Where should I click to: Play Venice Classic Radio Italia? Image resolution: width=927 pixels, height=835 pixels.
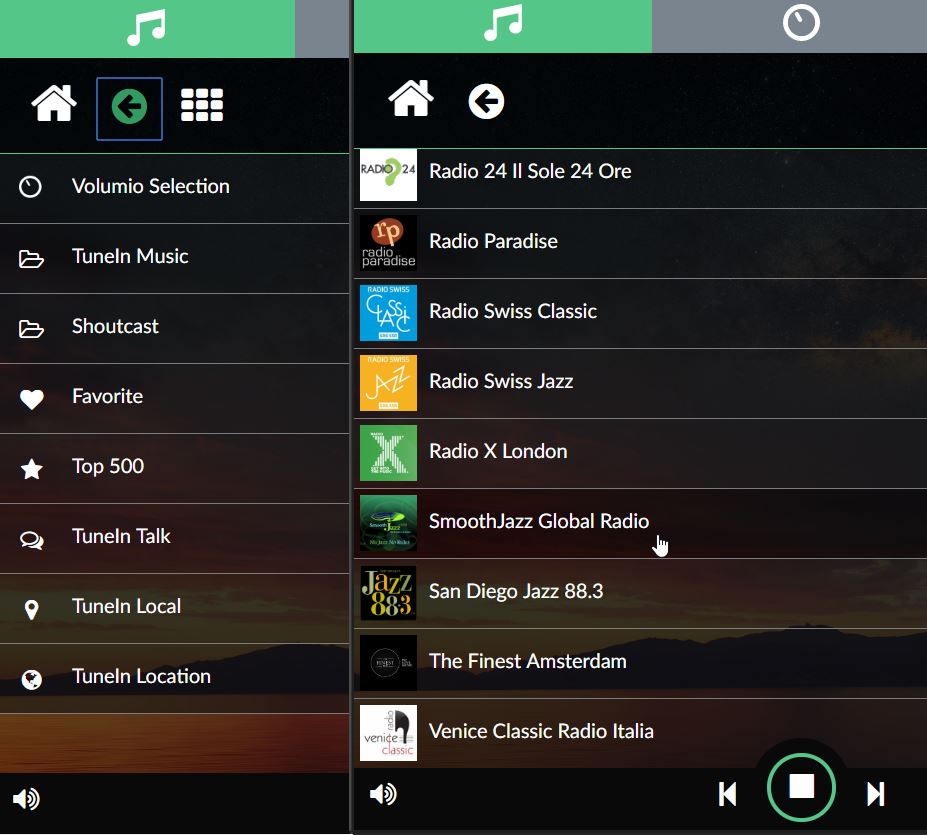(x=640, y=733)
